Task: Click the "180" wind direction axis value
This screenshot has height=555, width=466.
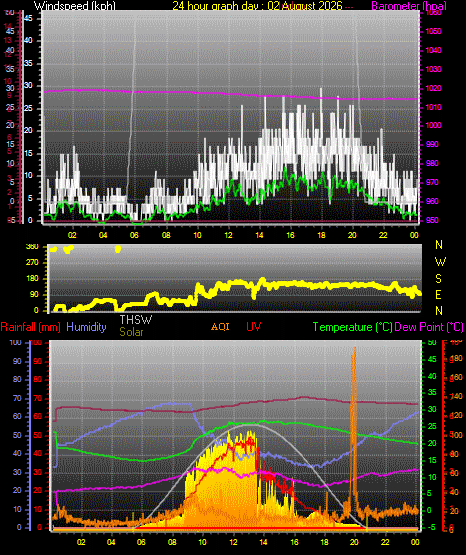Action: click(32, 279)
